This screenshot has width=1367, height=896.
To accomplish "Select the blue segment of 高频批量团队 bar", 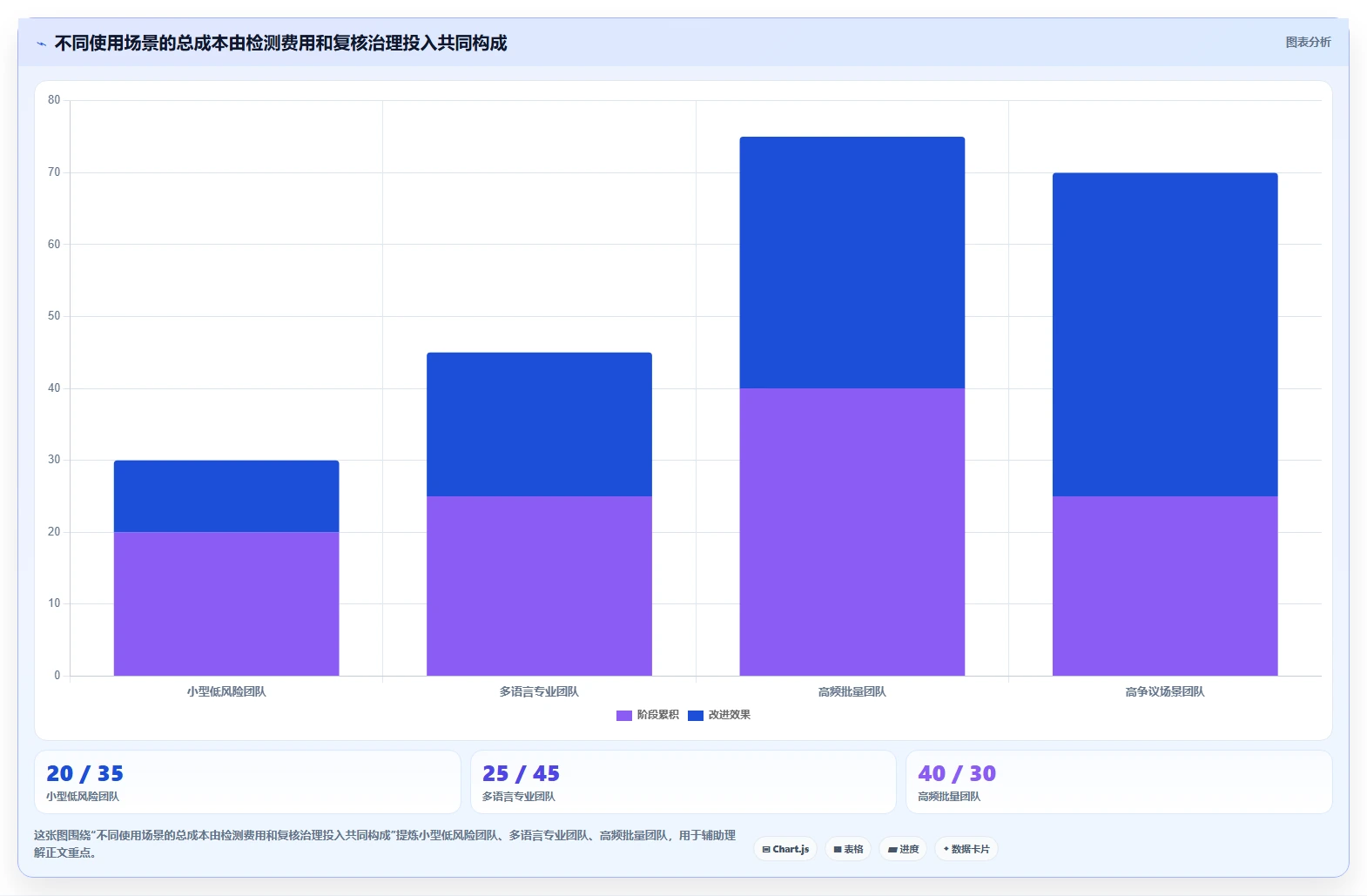I will (x=852, y=262).
